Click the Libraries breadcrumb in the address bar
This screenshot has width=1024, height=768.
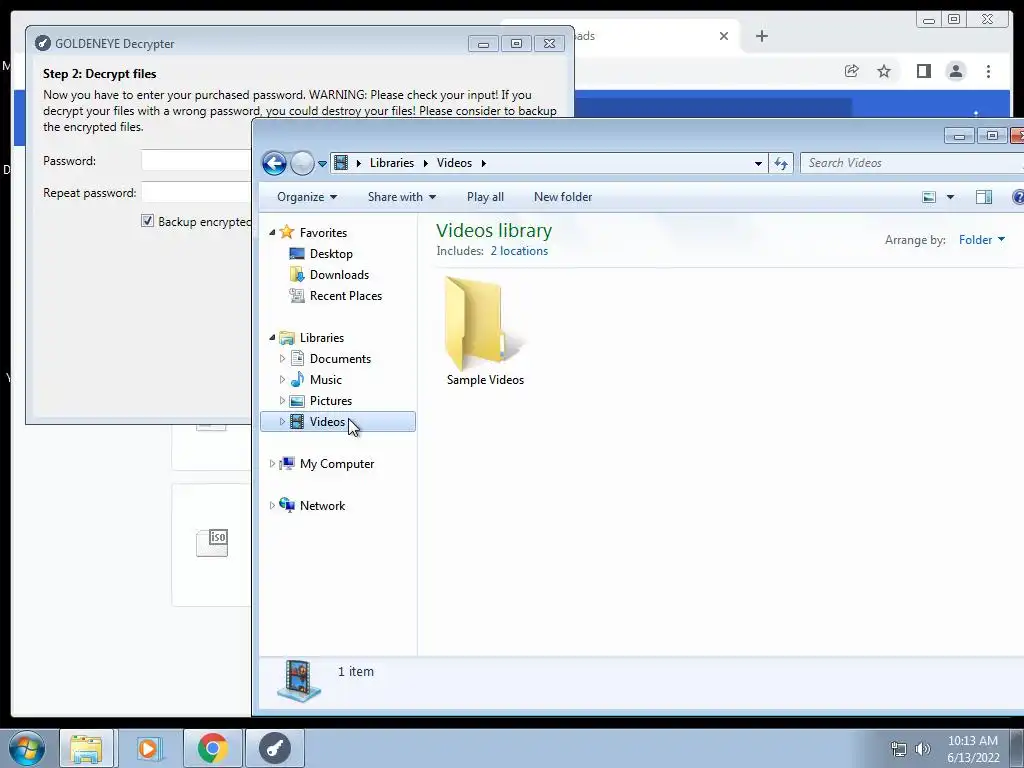[392, 163]
